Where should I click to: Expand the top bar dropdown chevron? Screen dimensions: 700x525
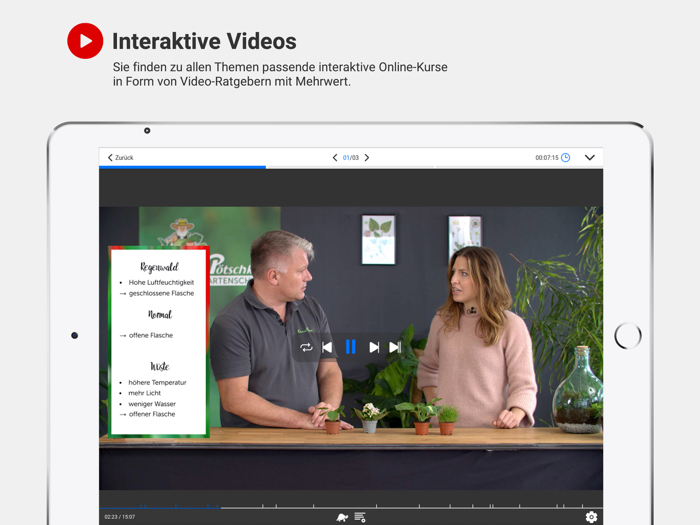590,158
